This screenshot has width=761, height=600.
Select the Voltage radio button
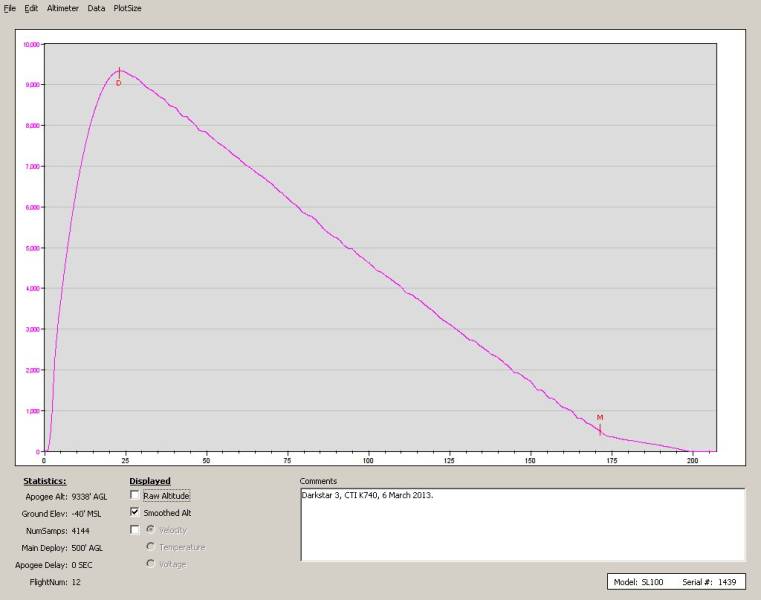coord(151,564)
